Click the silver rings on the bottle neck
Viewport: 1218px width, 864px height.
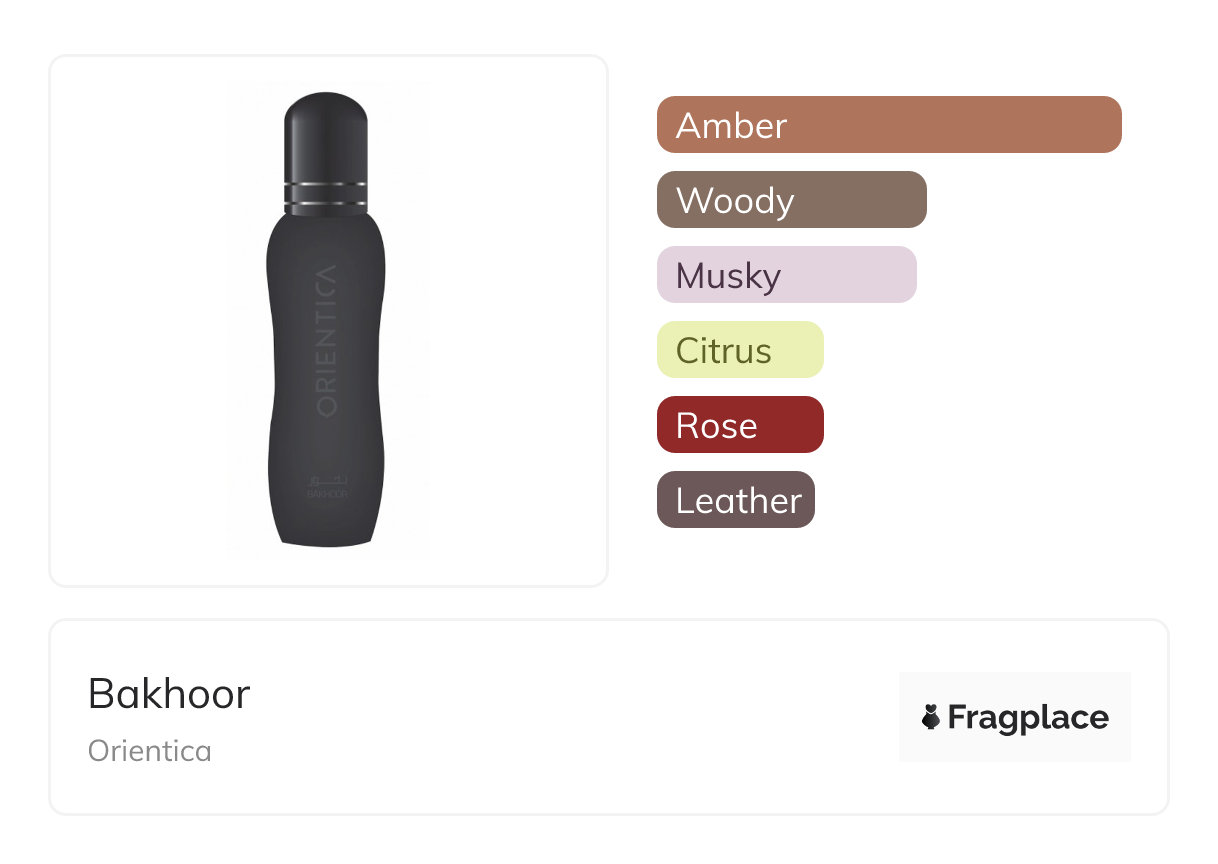(327, 196)
